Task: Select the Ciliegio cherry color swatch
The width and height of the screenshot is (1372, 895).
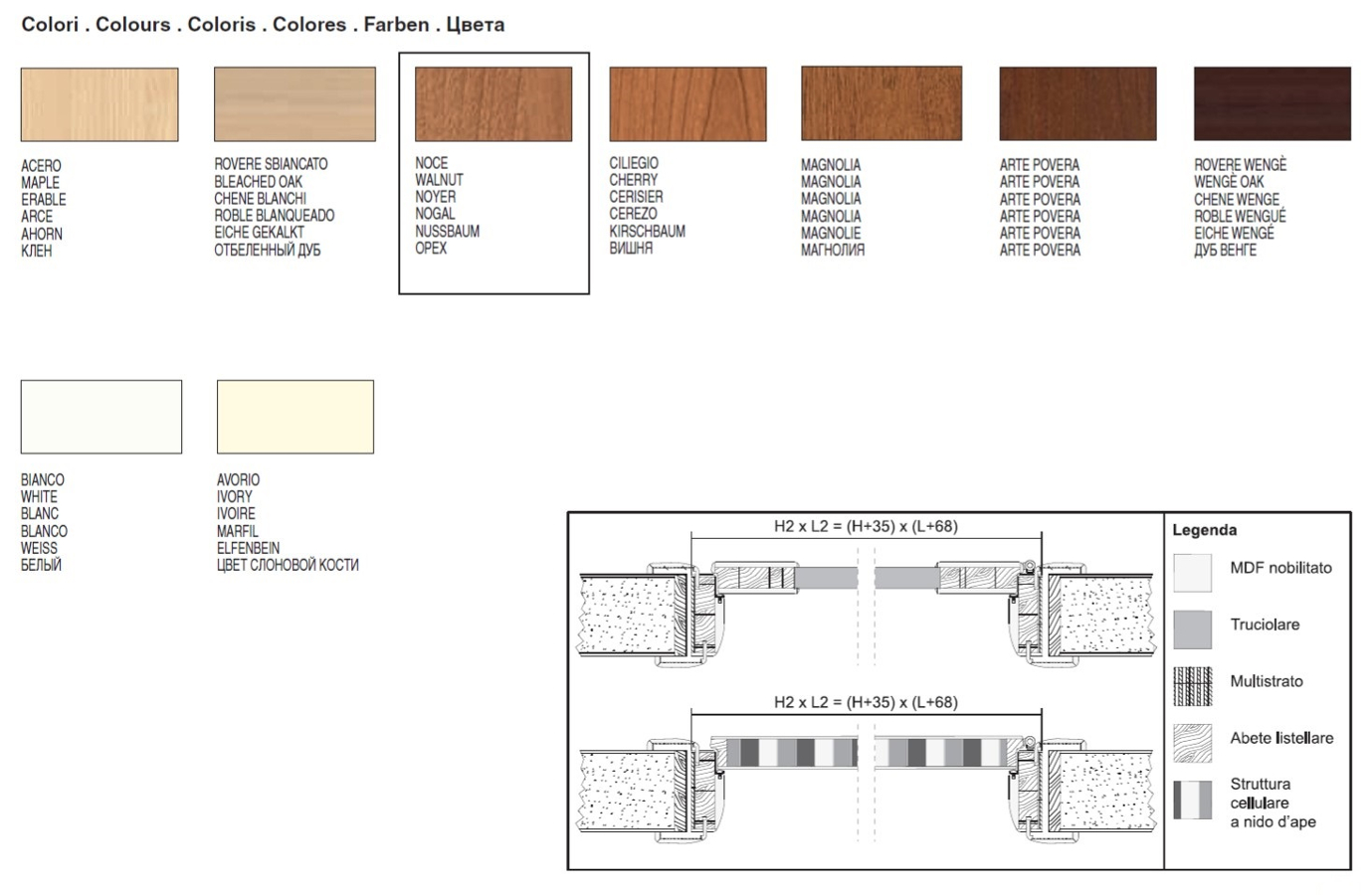Action: (x=687, y=104)
